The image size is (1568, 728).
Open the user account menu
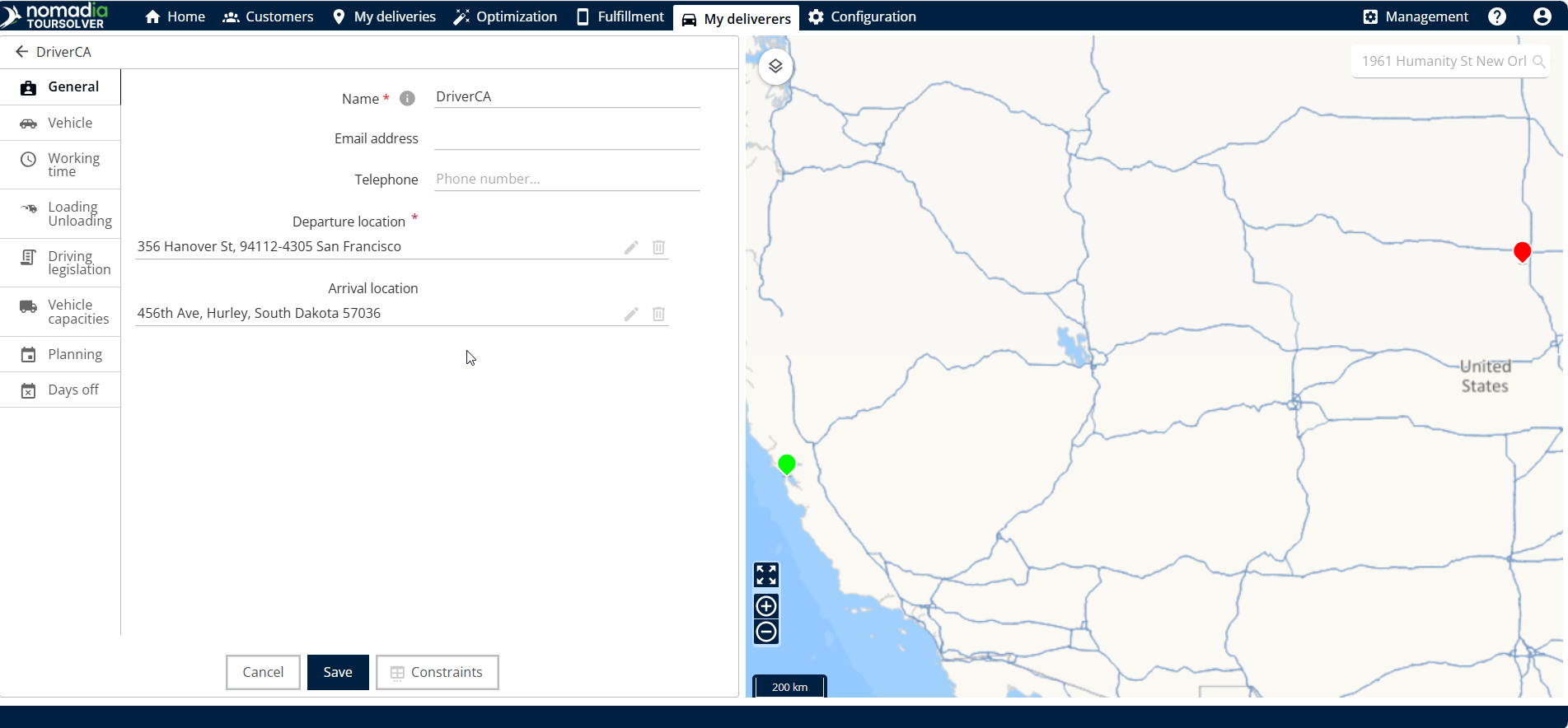point(1542,16)
